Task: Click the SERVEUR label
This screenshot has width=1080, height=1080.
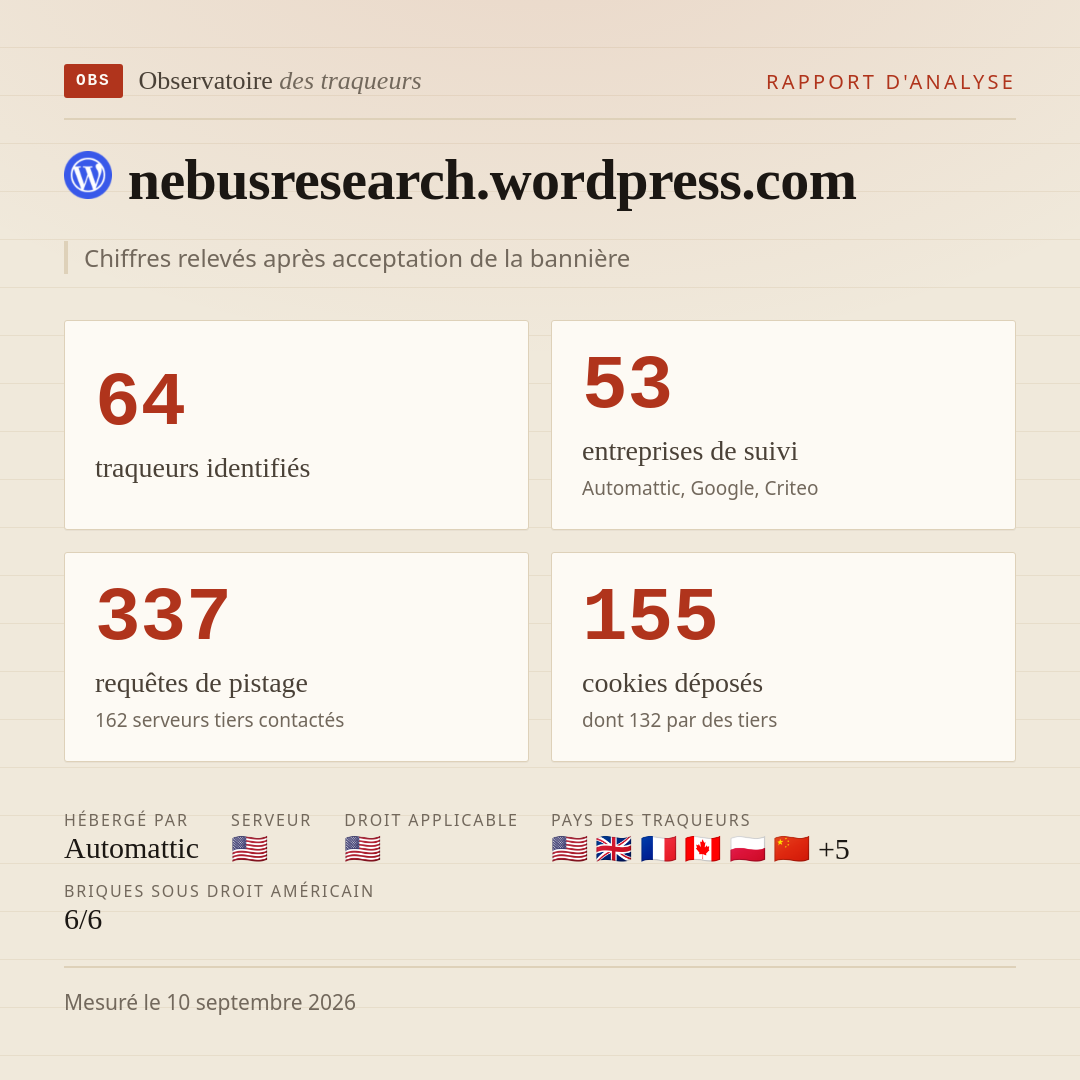Action: (x=271, y=820)
